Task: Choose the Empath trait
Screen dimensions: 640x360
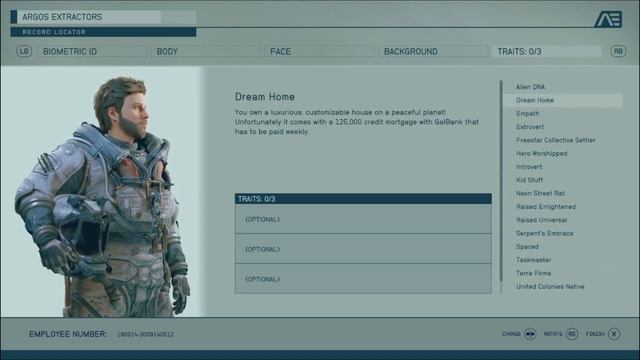Action: click(527, 113)
